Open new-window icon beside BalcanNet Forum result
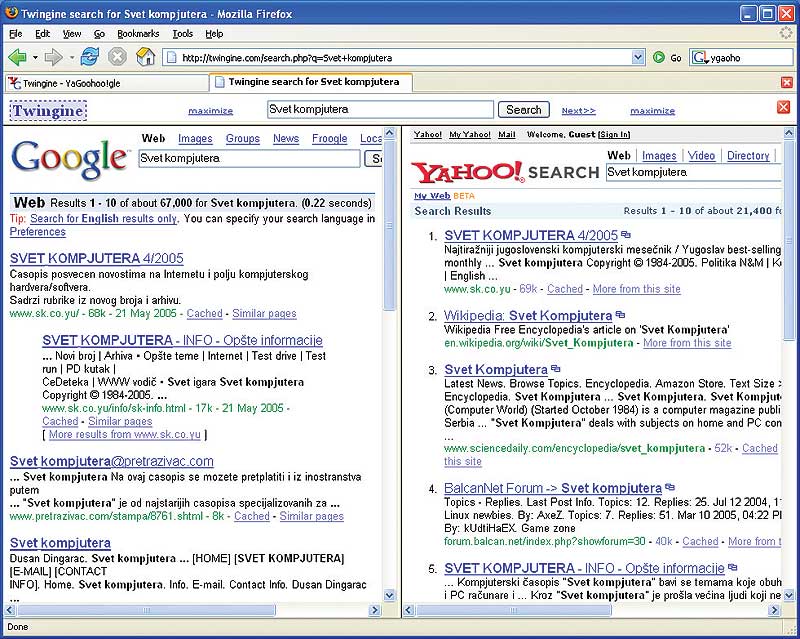This screenshot has width=800, height=639. pyautogui.click(x=670, y=487)
